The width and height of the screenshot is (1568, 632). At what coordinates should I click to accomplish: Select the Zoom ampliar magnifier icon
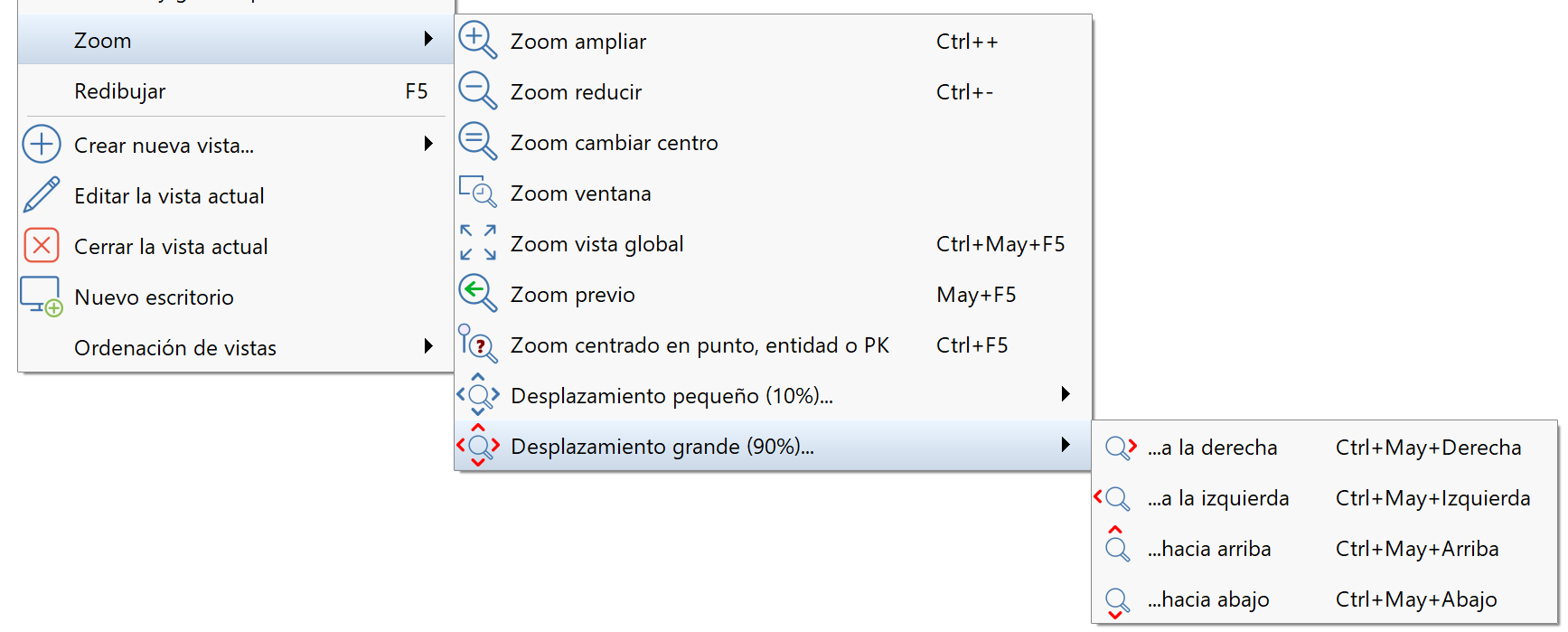coord(477,41)
